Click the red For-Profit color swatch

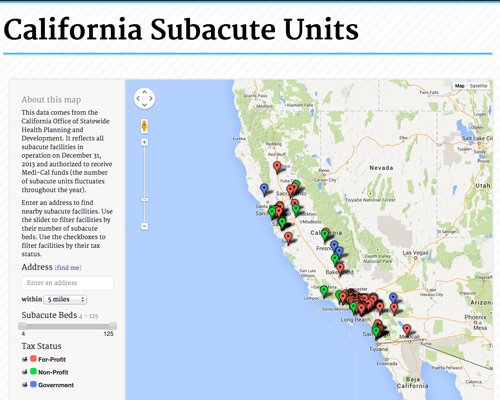(x=33, y=358)
